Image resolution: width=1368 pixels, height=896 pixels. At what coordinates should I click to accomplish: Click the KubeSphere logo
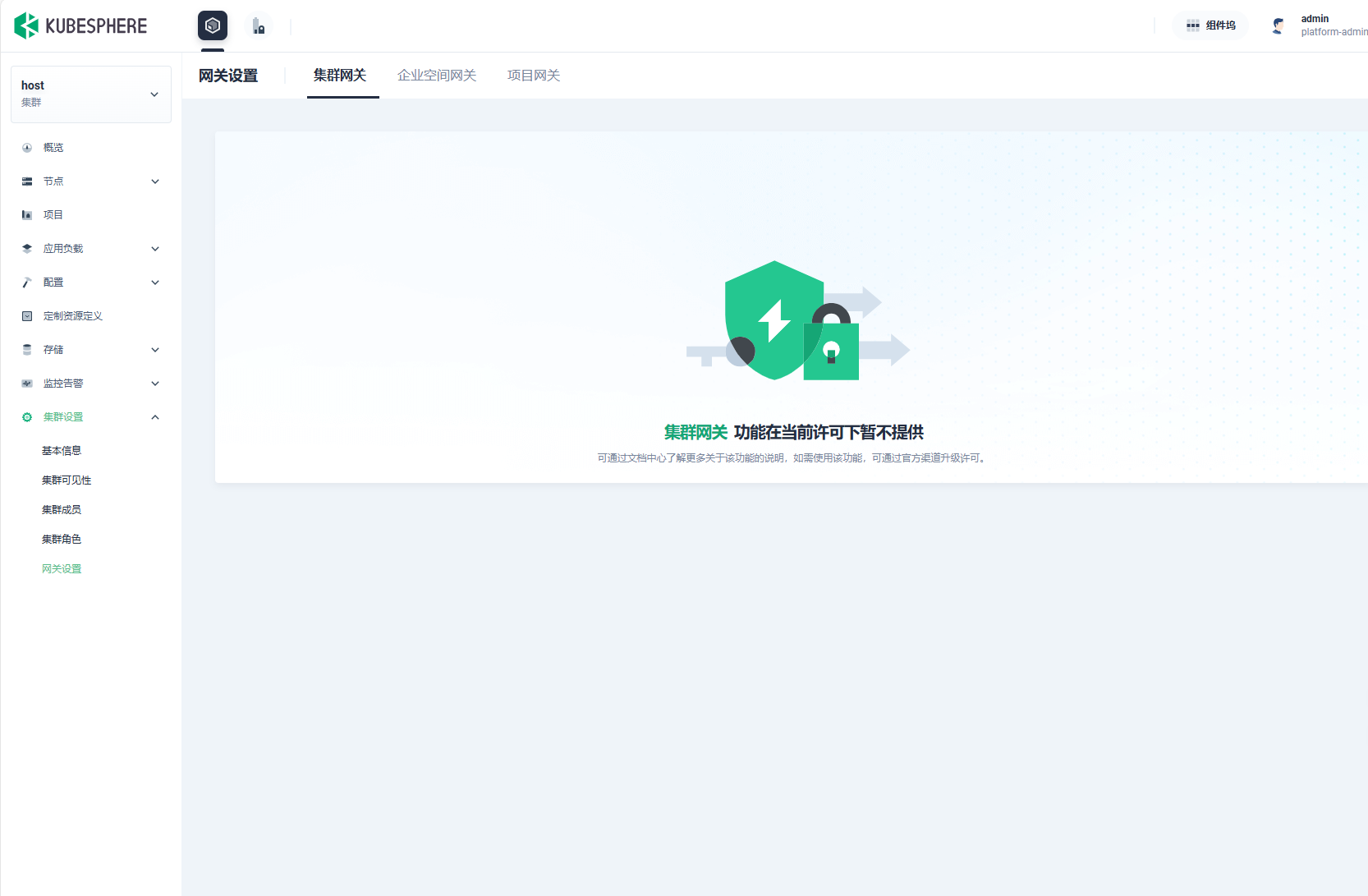click(80, 26)
